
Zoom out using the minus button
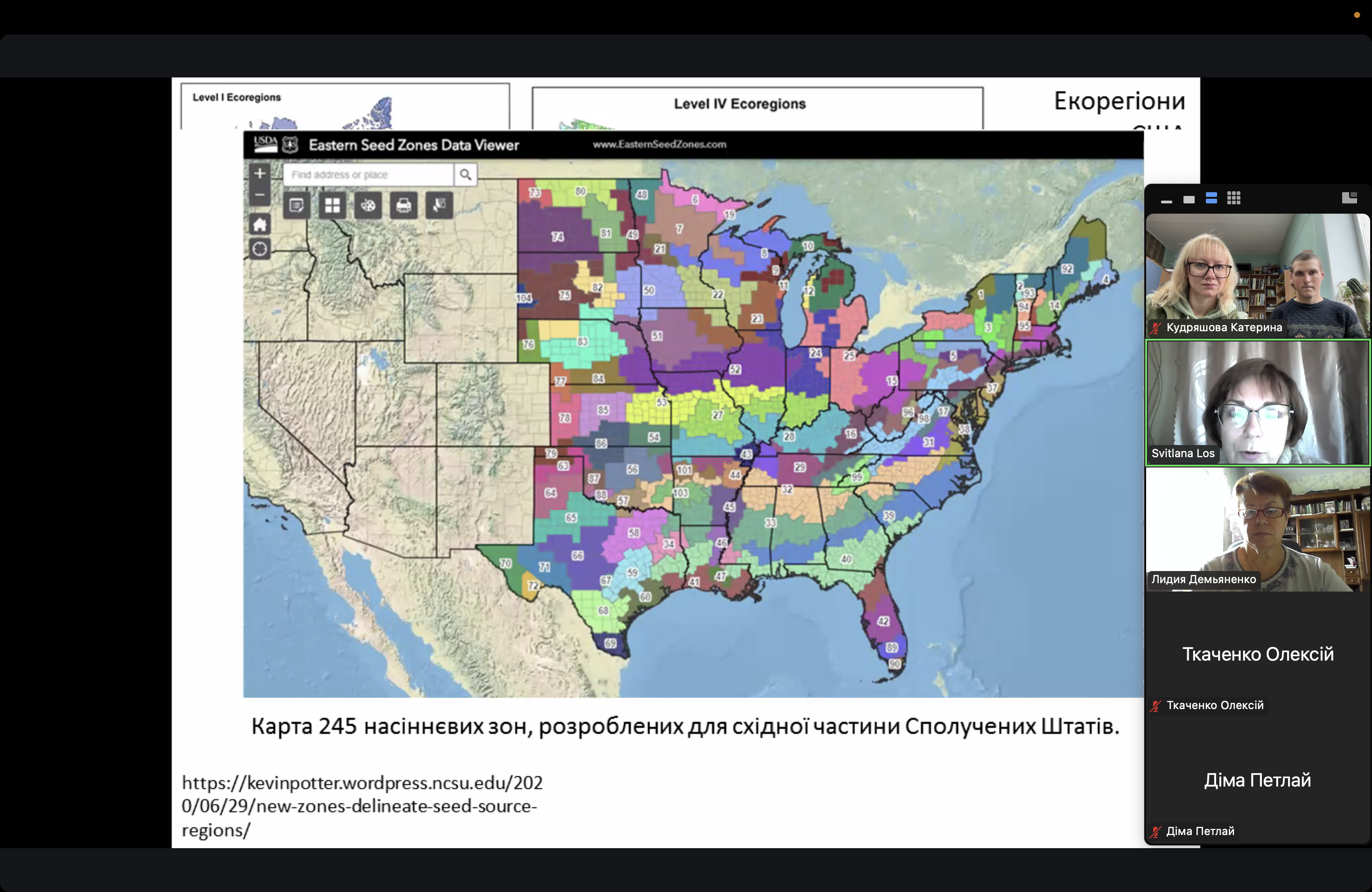[260, 195]
